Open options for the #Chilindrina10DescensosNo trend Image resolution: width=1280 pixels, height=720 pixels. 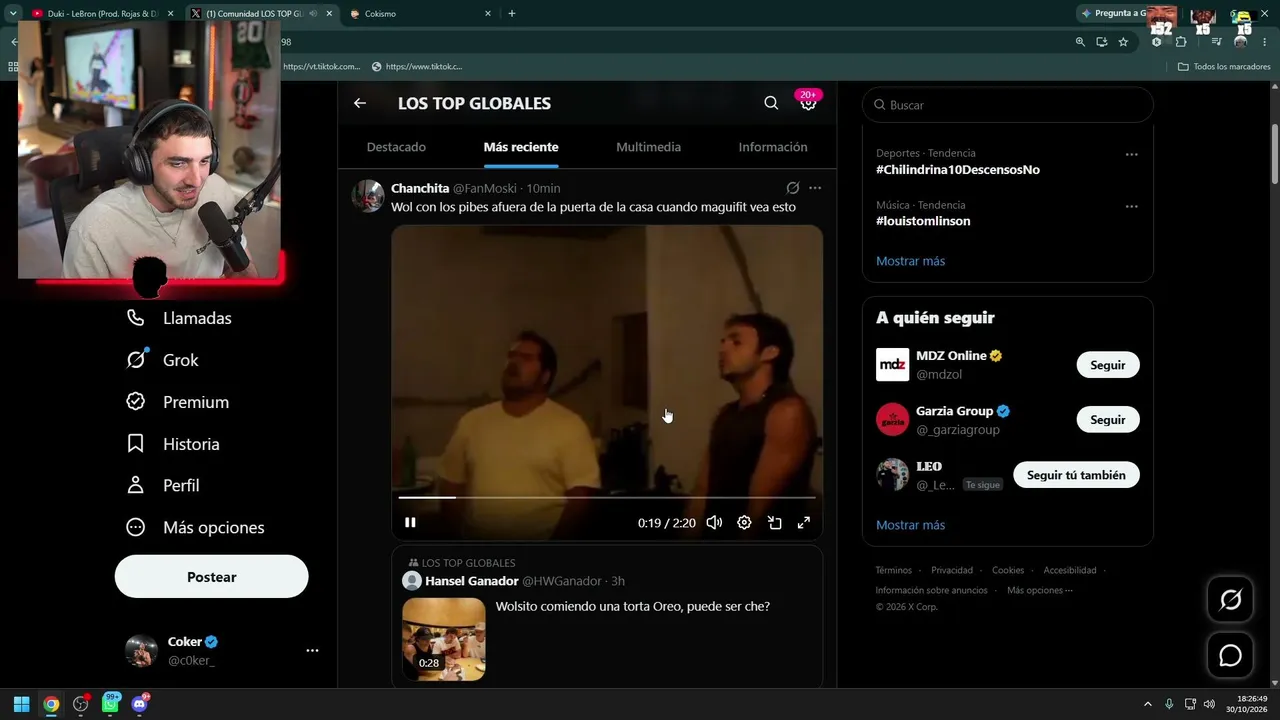(x=1132, y=155)
